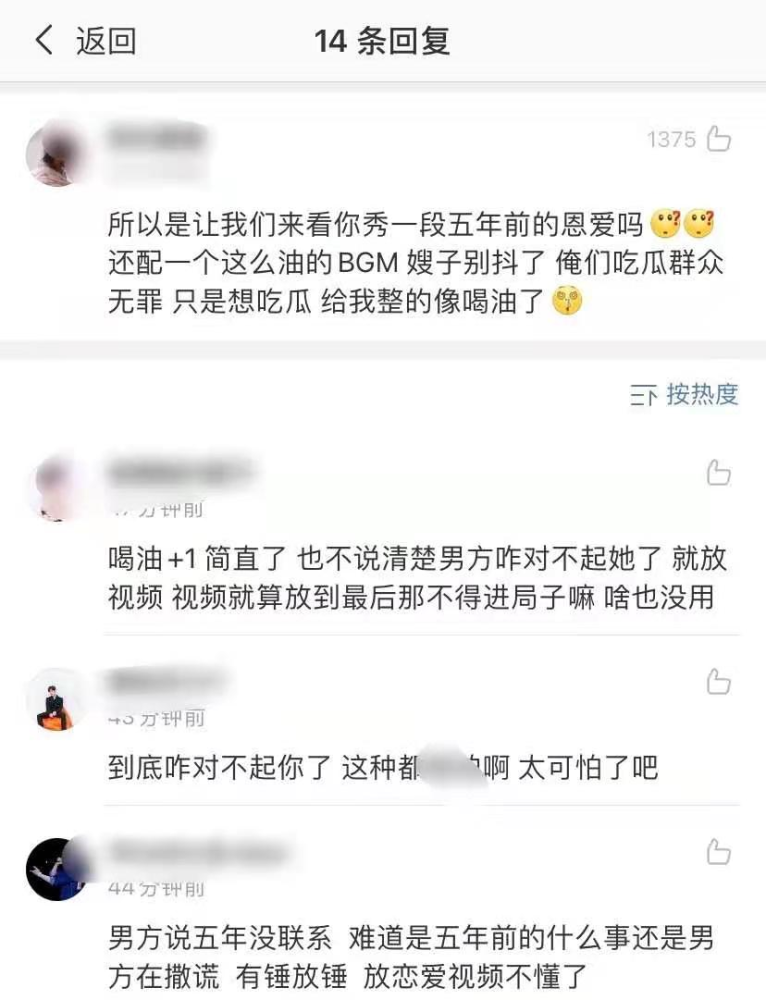Select the reply text 有锤放锤
The width and height of the screenshot is (766, 1000).
tap(291, 976)
